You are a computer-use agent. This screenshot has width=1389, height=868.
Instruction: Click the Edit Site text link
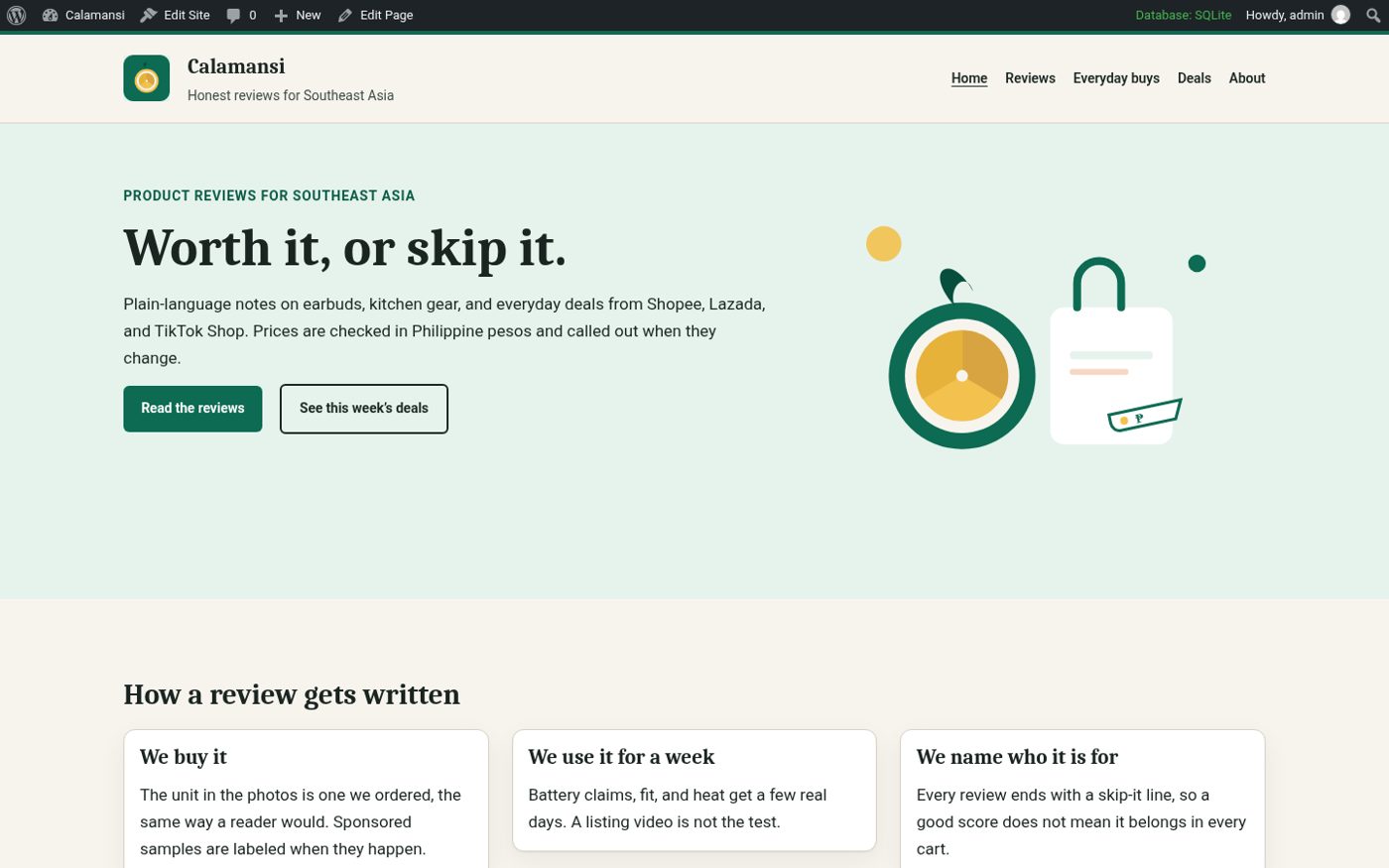[x=187, y=15]
